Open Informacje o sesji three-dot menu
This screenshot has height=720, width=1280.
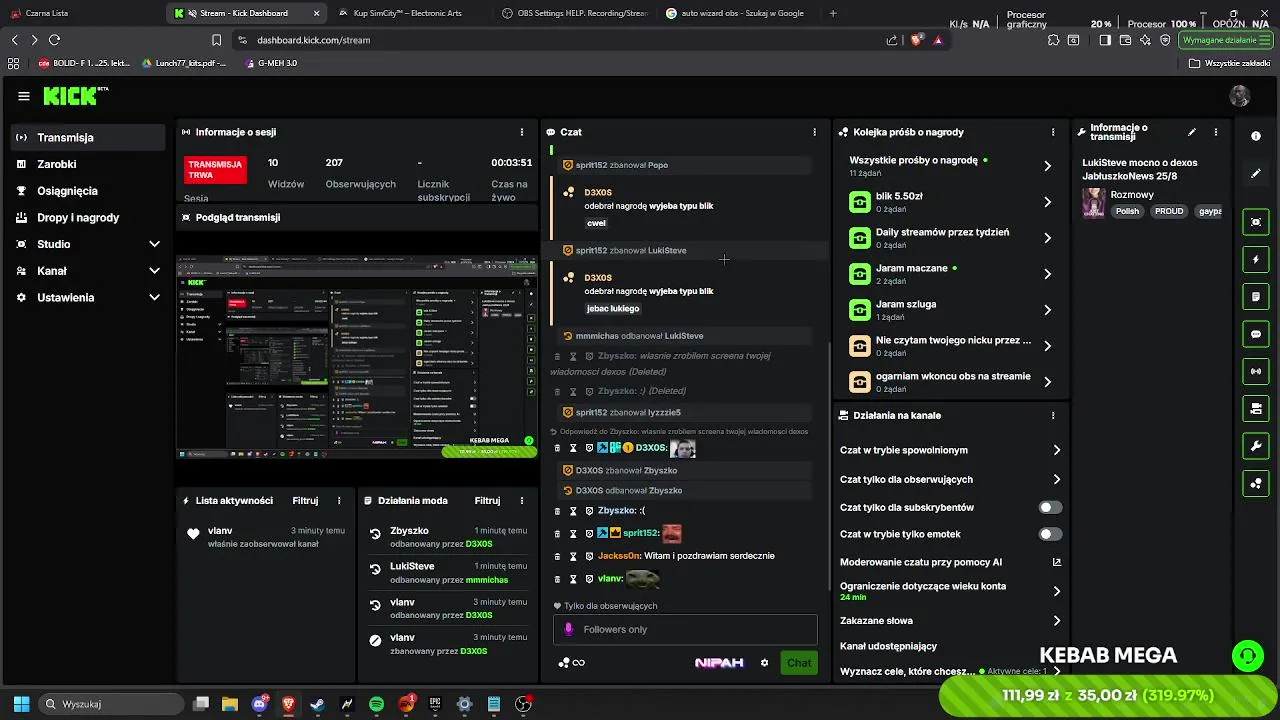[x=521, y=132]
